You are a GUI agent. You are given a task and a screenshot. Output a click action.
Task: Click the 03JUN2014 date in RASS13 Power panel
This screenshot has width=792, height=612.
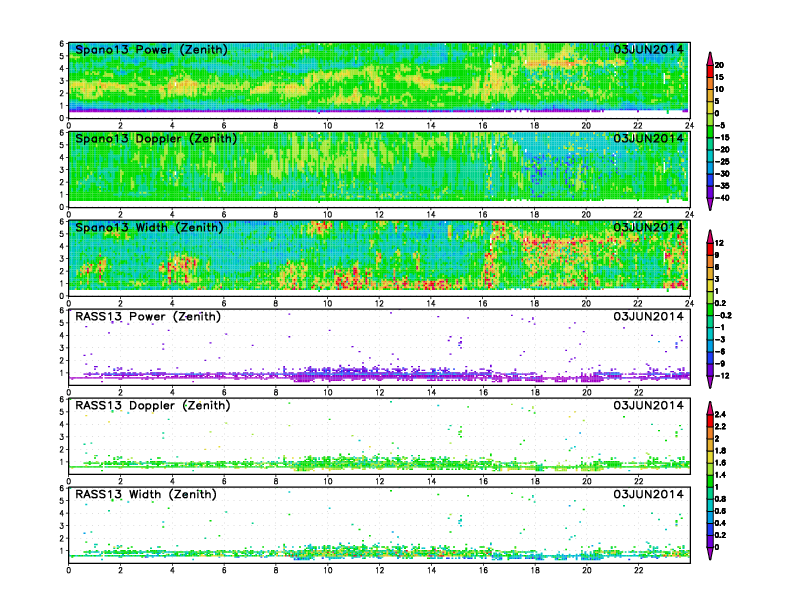click(x=649, y=317)
